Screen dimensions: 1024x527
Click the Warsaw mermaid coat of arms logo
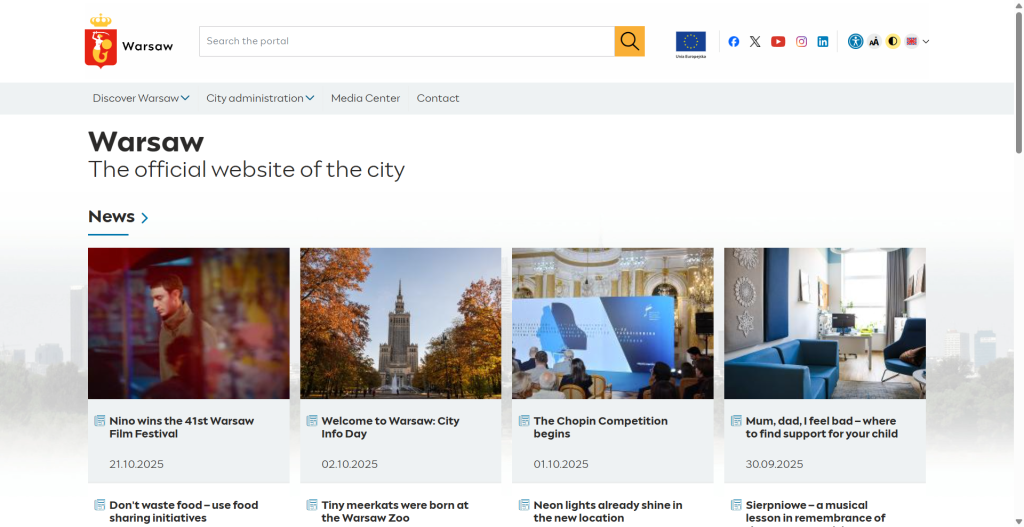101,42
